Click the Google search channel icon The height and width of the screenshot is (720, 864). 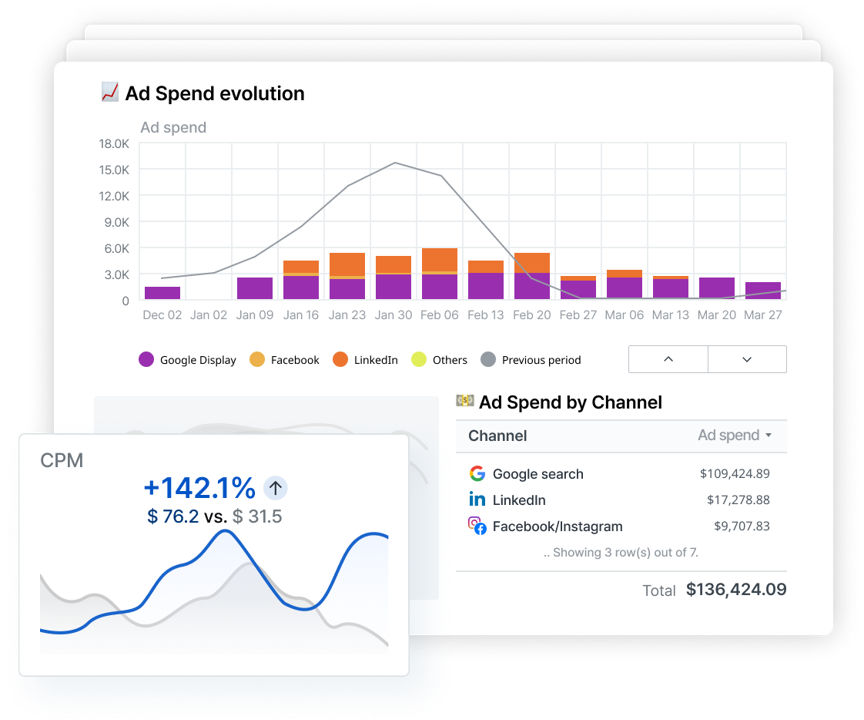477,473
